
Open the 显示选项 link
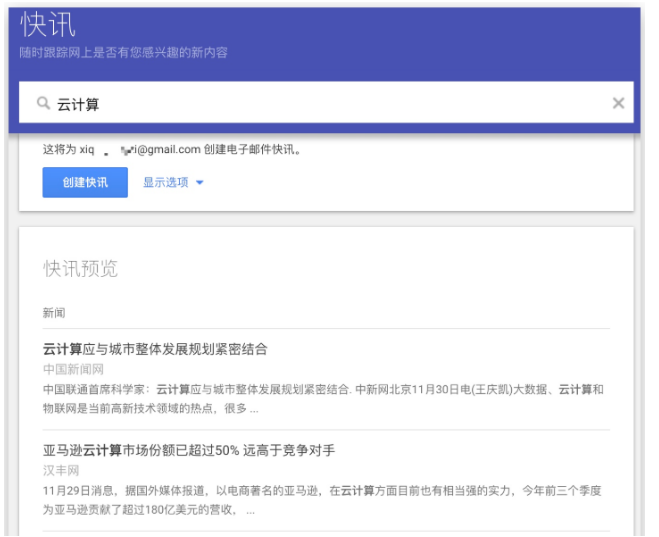click(x=165, y=183)
